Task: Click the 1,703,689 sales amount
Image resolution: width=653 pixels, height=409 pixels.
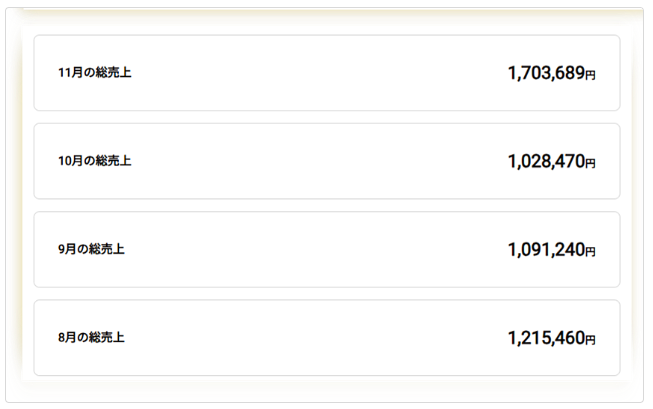Action: (x=545, y=73)
